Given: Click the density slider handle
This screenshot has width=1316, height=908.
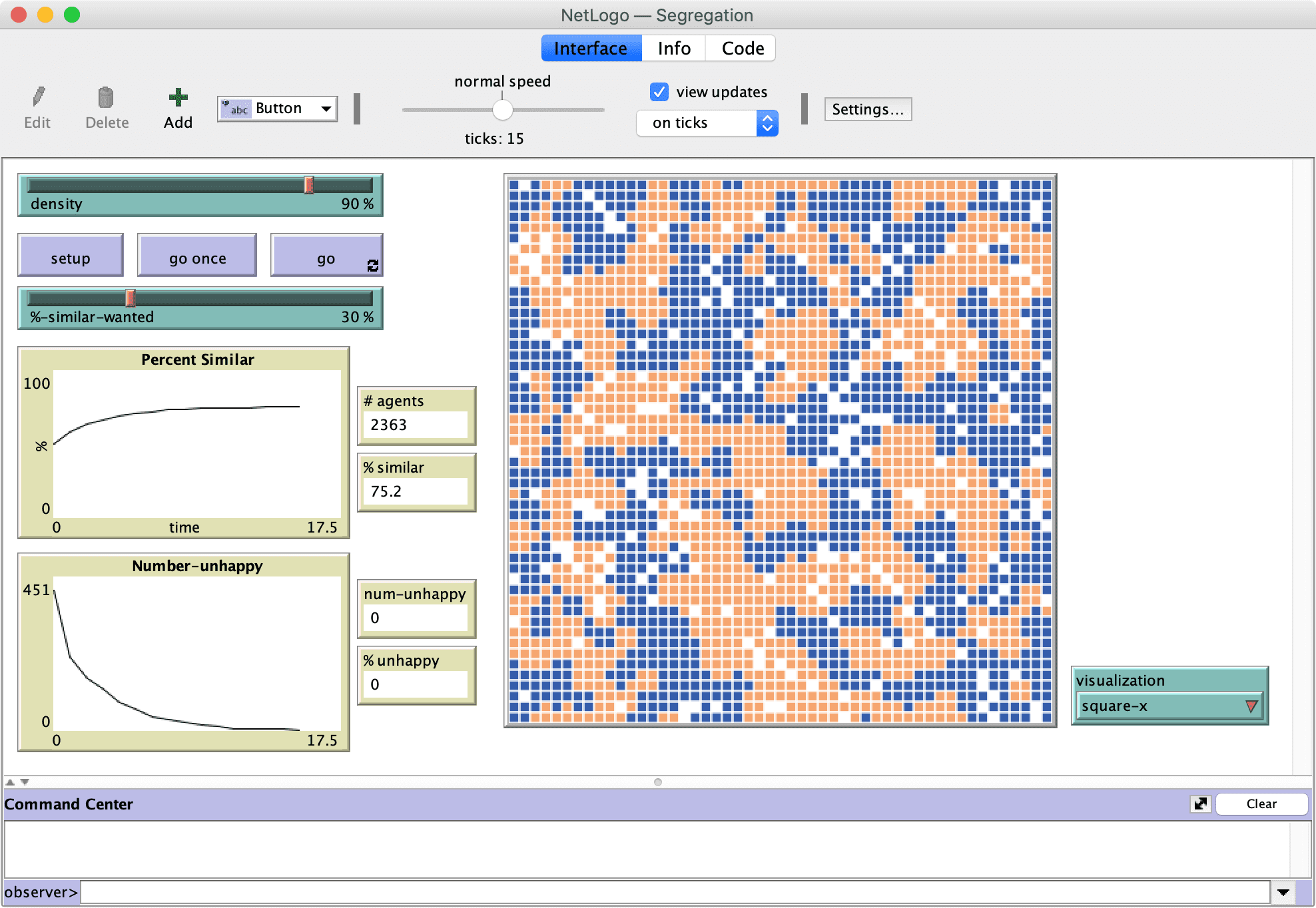Looking at the screenshot, I should click(309, 185).
